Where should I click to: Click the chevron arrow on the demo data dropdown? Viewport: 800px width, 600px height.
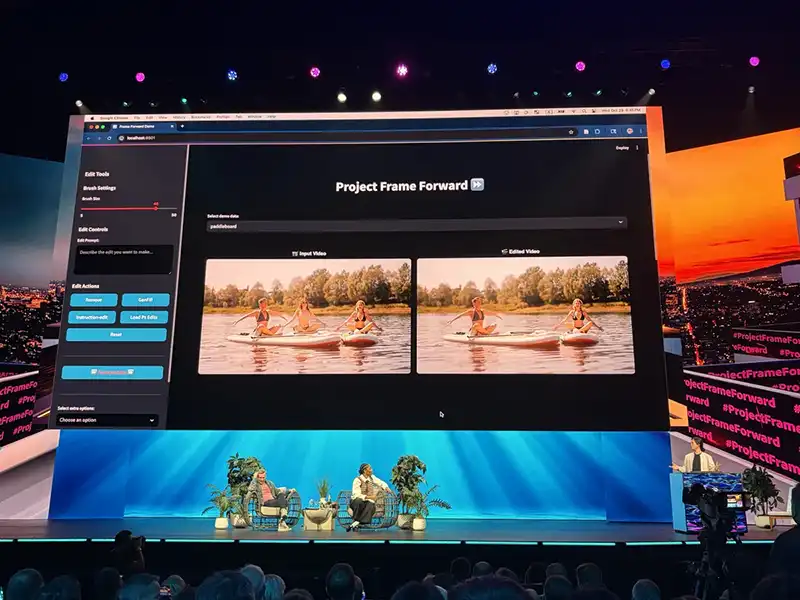[620, 223]
